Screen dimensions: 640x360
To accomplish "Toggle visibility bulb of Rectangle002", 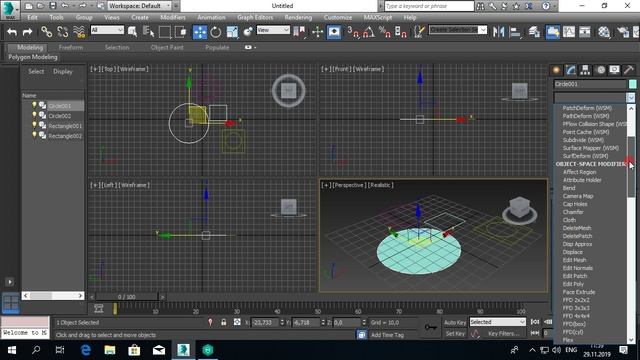I will click(x=34, y=136).
